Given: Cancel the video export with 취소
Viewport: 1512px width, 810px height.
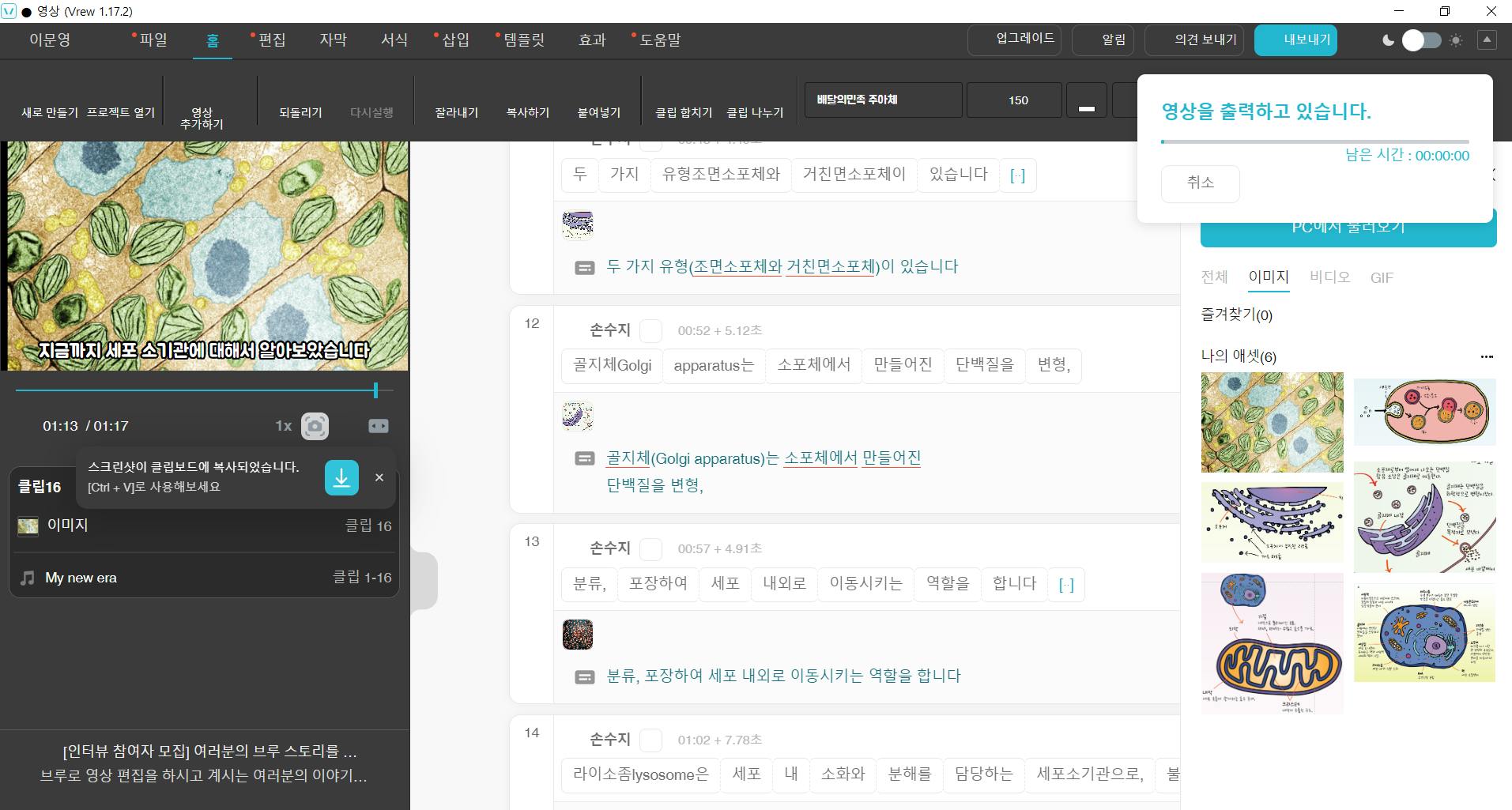Looking at the screenshot, I should [1201, 183].
